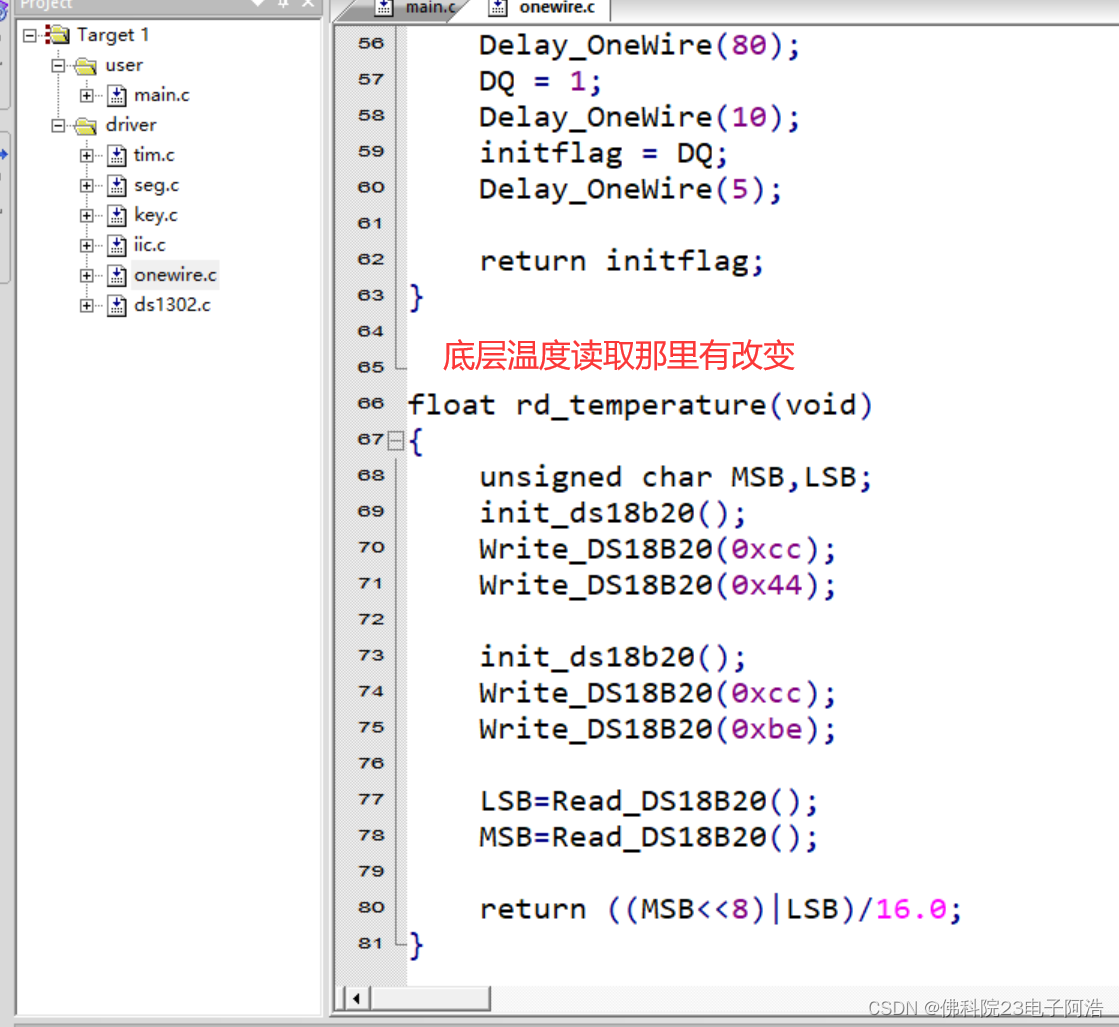Click 'MSB=Read_DS18B20();' code line
Screen dimensions: 1119x1027
pos(648,837)
